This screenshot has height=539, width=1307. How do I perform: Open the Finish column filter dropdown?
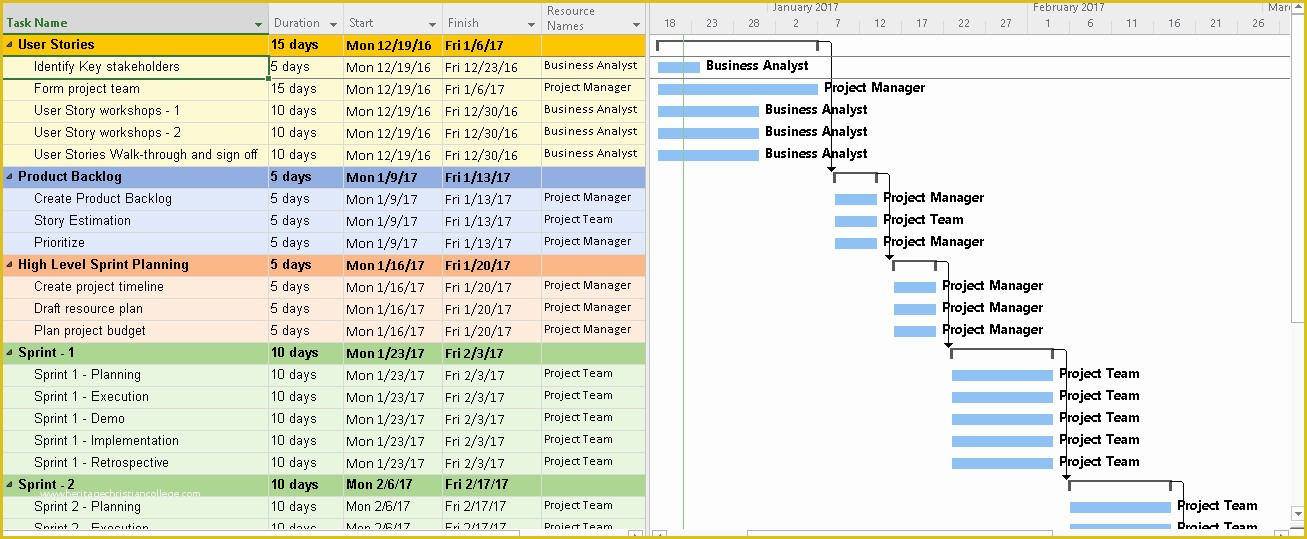click(x=531, y=24)
